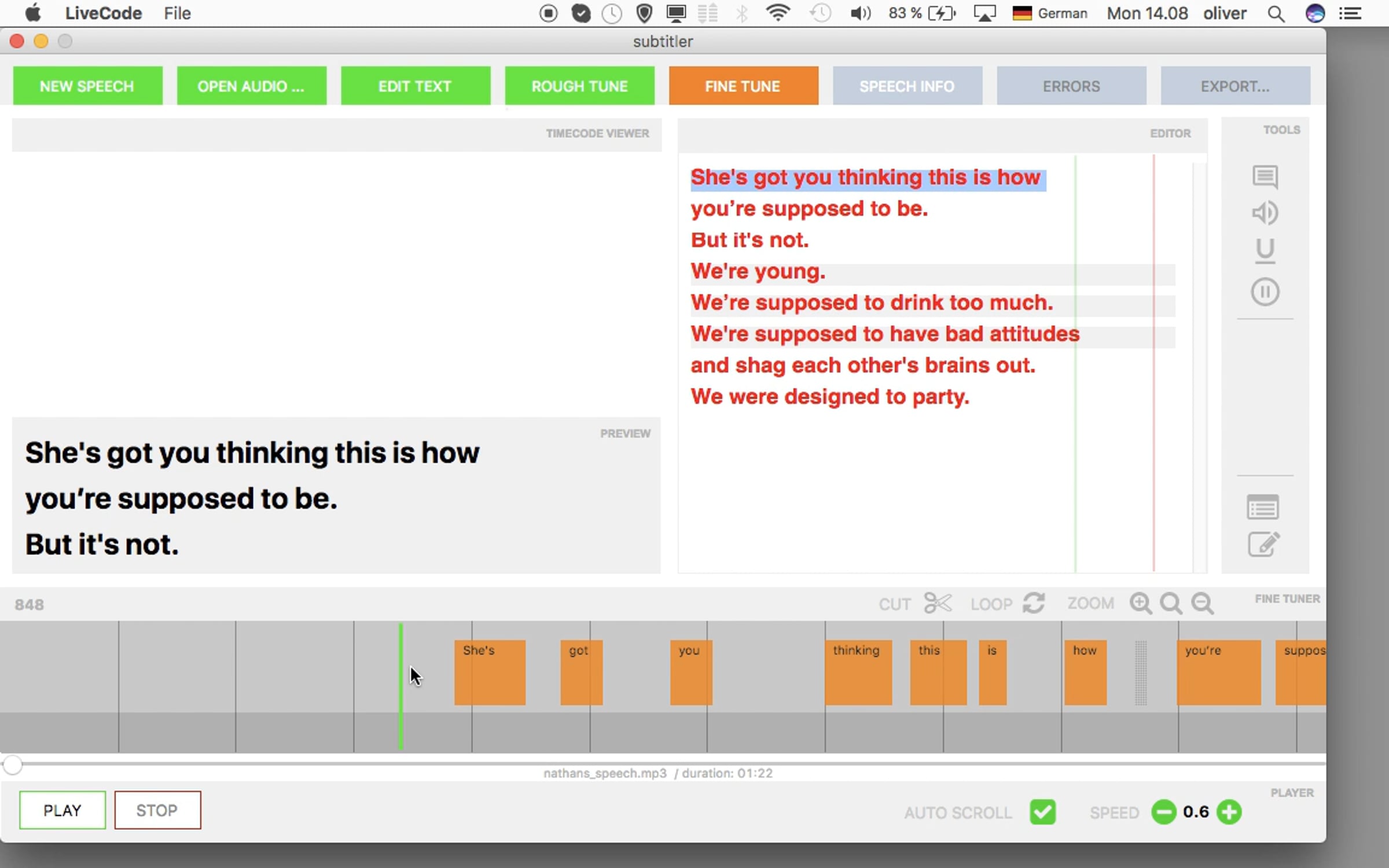Zoom out with magnifier minus icon

[1203, 603]
